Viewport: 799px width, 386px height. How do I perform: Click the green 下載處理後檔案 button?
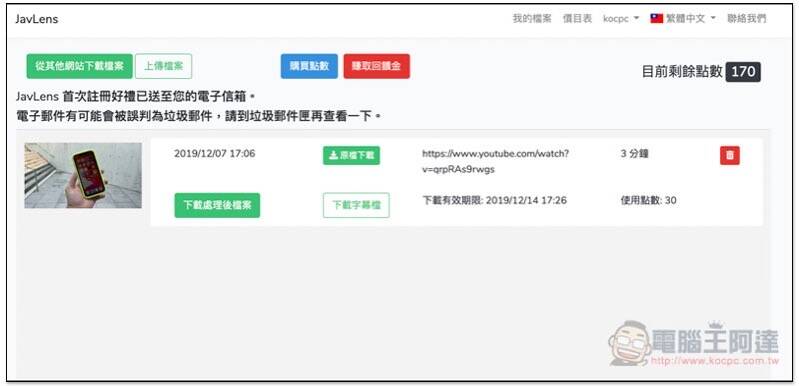(x=217, y=205)
